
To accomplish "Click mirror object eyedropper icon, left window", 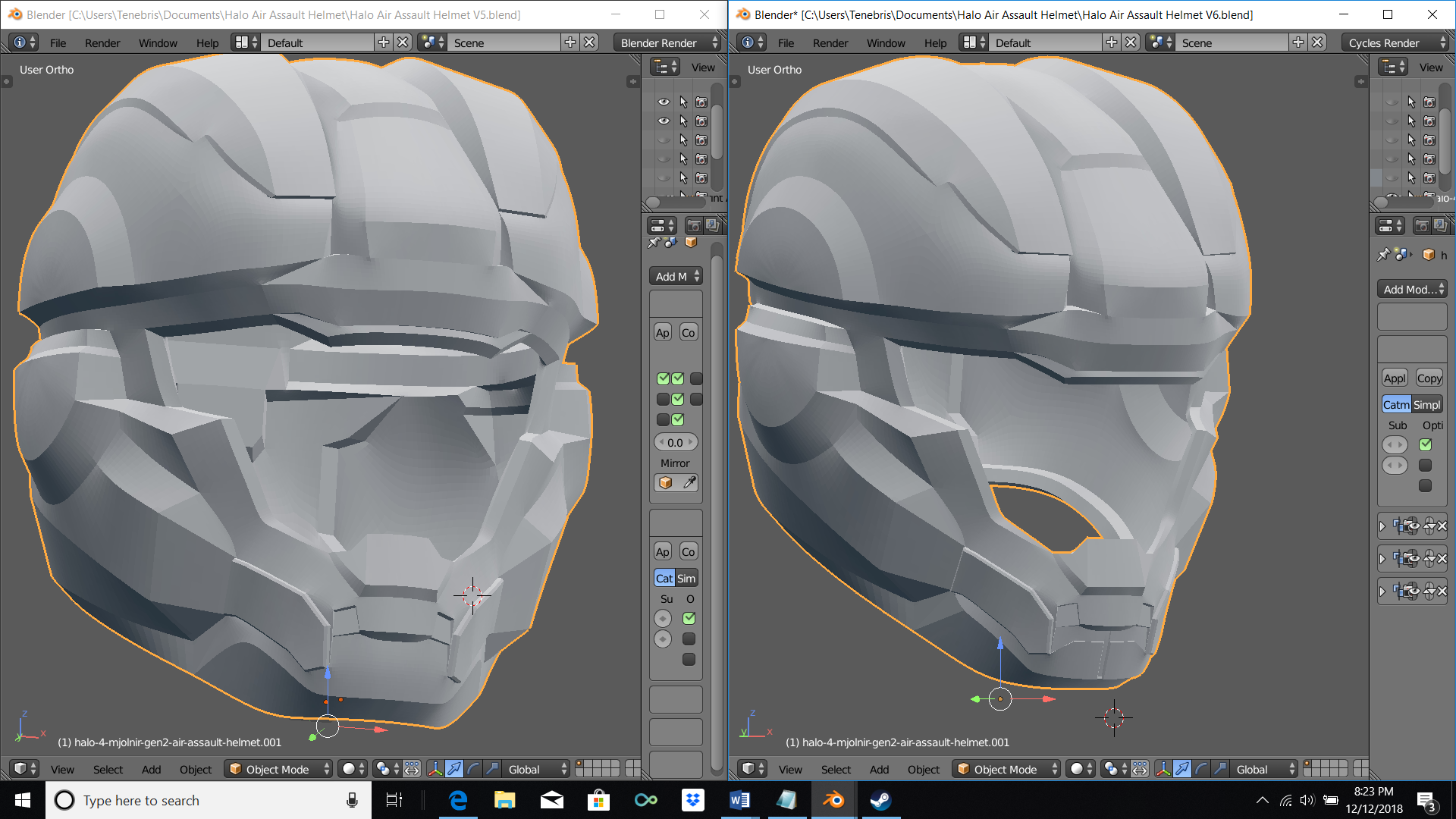I will (689, 482).
